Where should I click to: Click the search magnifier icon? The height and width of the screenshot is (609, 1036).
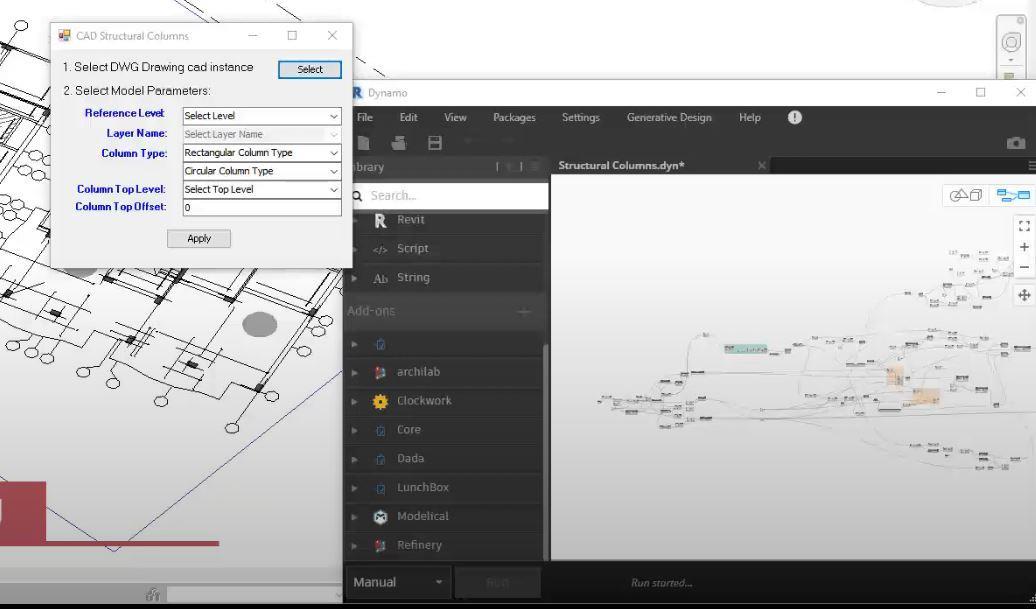(x=357, y=196)
